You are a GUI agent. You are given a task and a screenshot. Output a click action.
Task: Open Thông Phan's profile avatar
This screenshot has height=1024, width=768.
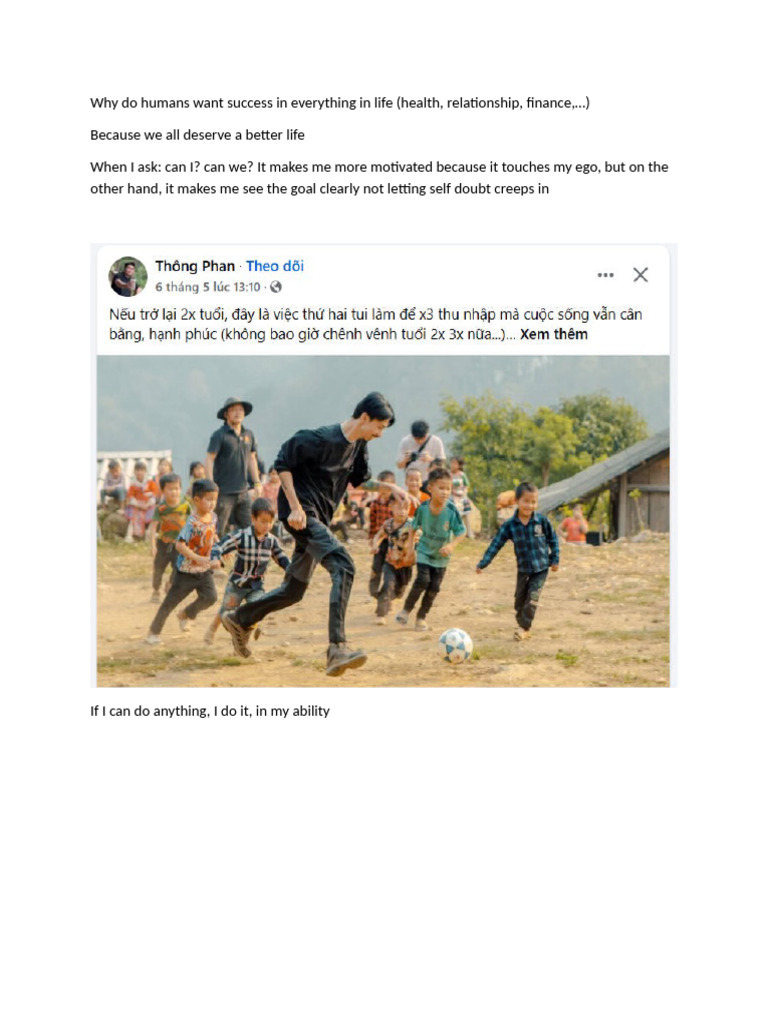pyautogui.click(x=128, y=276)
